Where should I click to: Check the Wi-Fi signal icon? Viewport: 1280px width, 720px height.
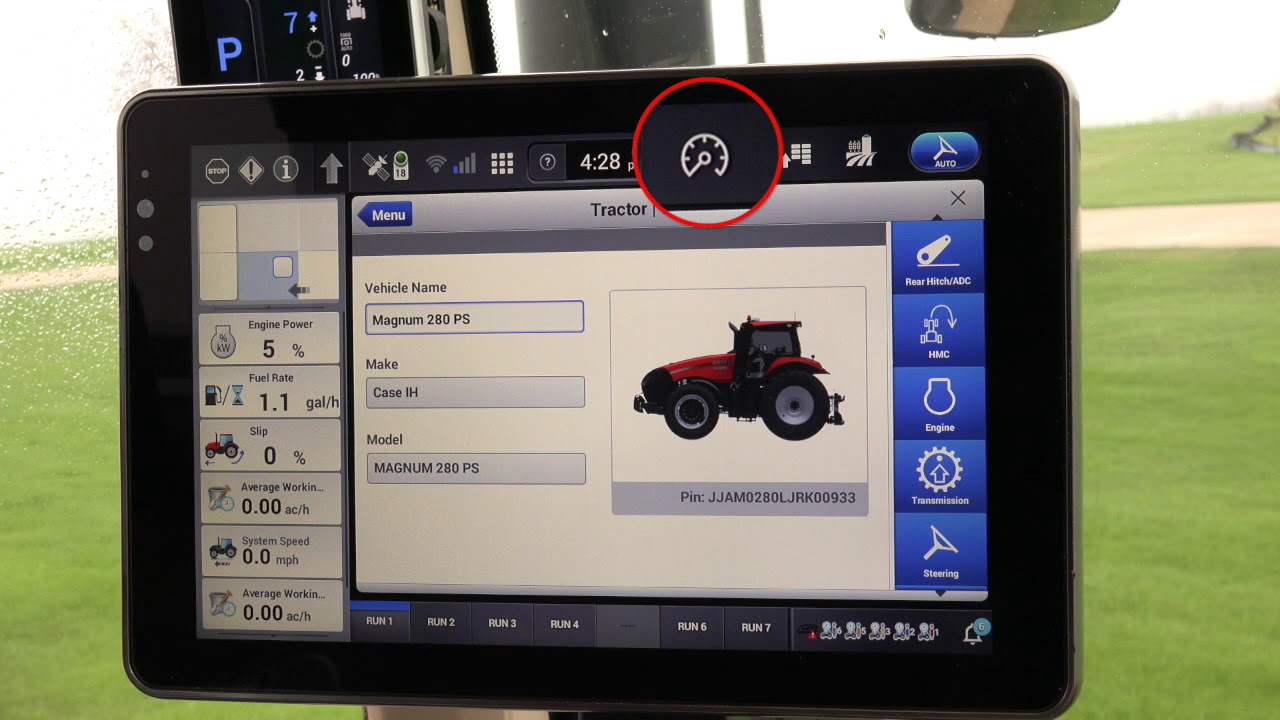pyautogui.click(x=436, y=165)
